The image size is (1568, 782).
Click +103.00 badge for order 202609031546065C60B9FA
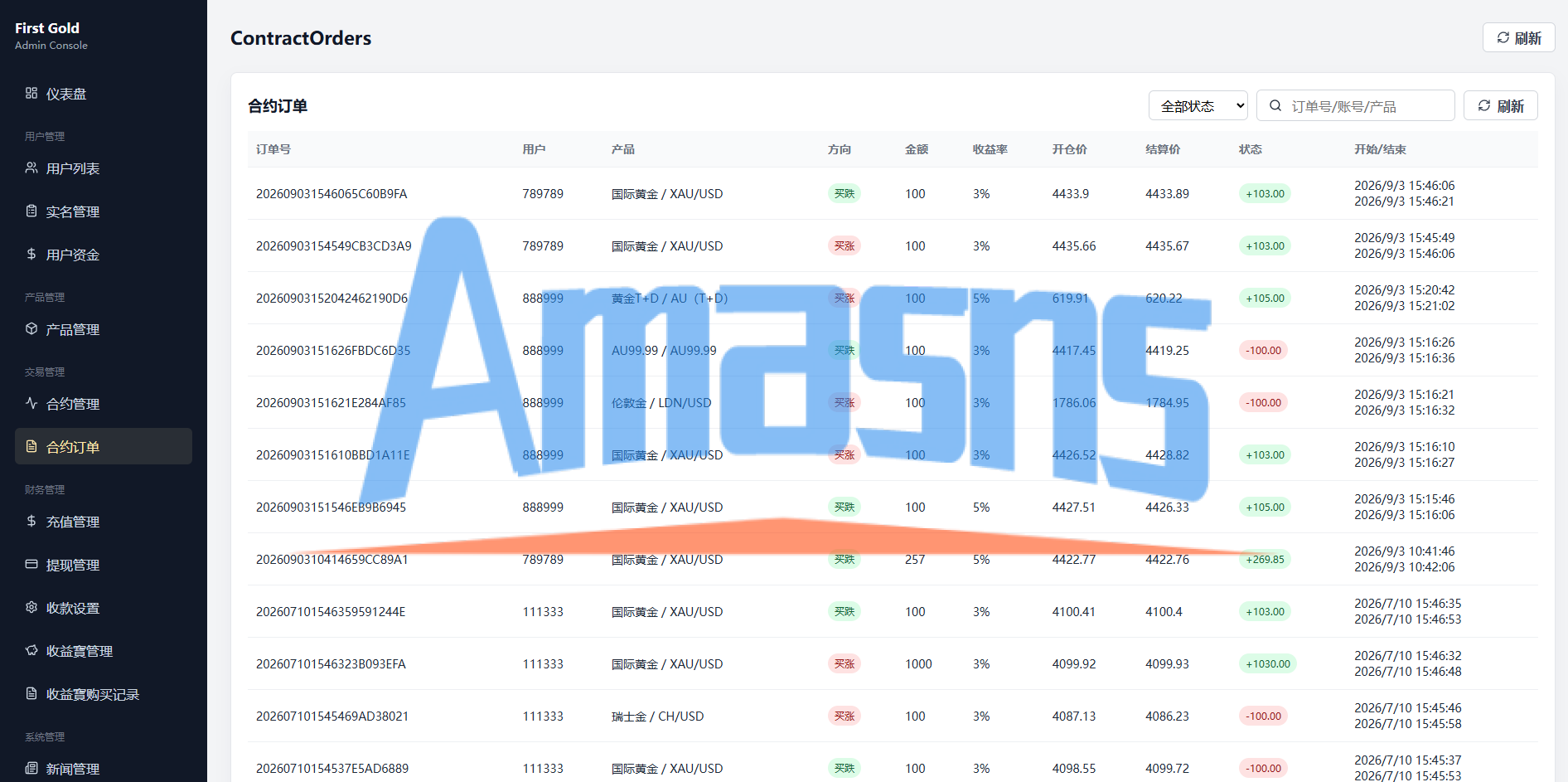(x=1265, y=193)
